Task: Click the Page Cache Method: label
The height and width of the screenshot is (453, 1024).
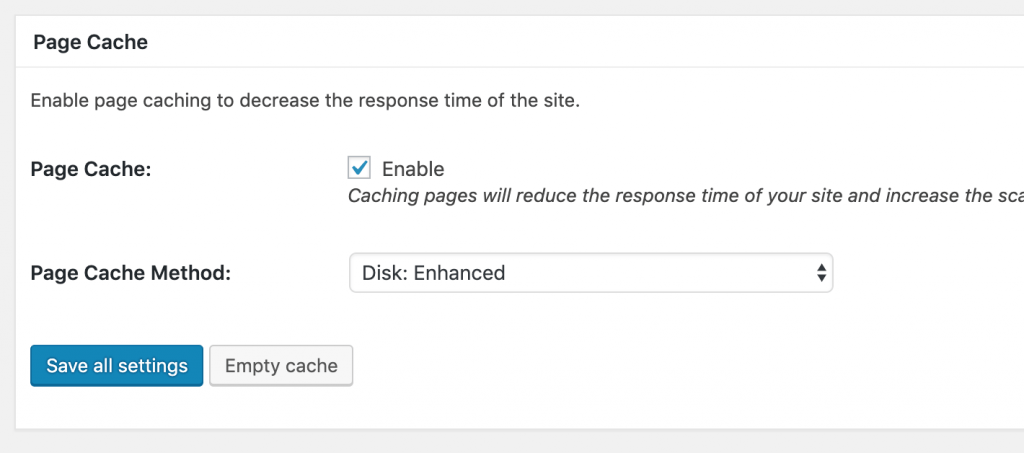Action: [131, 273]
